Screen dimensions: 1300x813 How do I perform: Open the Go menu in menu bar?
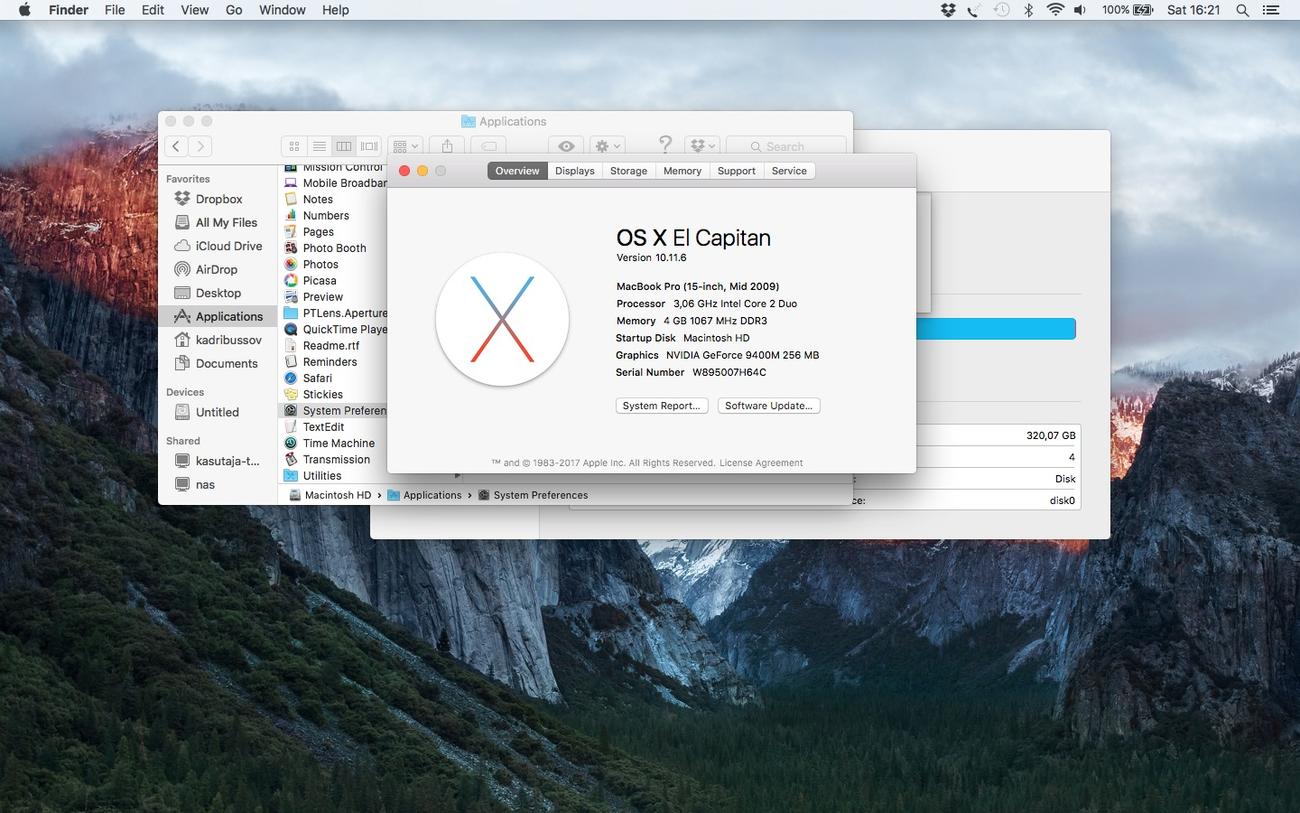234,10
